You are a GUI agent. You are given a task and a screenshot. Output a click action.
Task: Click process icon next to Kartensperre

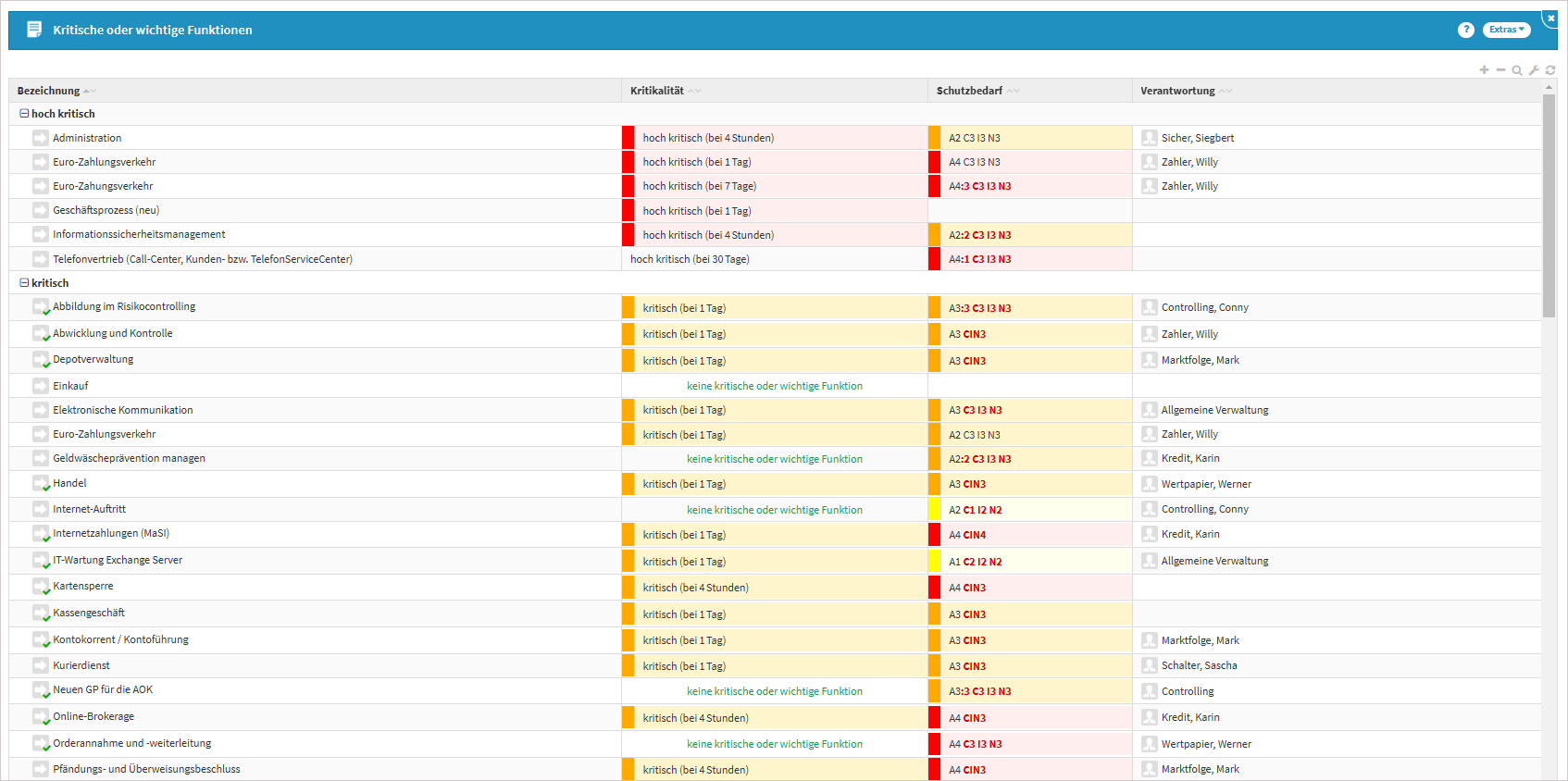click(x=40, y=587)
